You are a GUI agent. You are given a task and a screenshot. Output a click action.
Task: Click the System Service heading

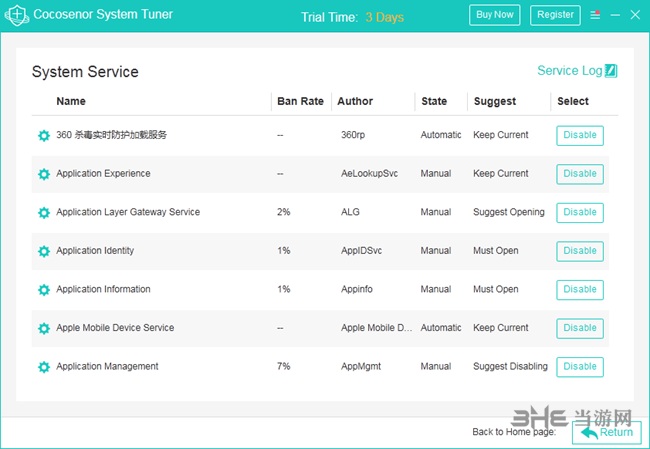85,72
